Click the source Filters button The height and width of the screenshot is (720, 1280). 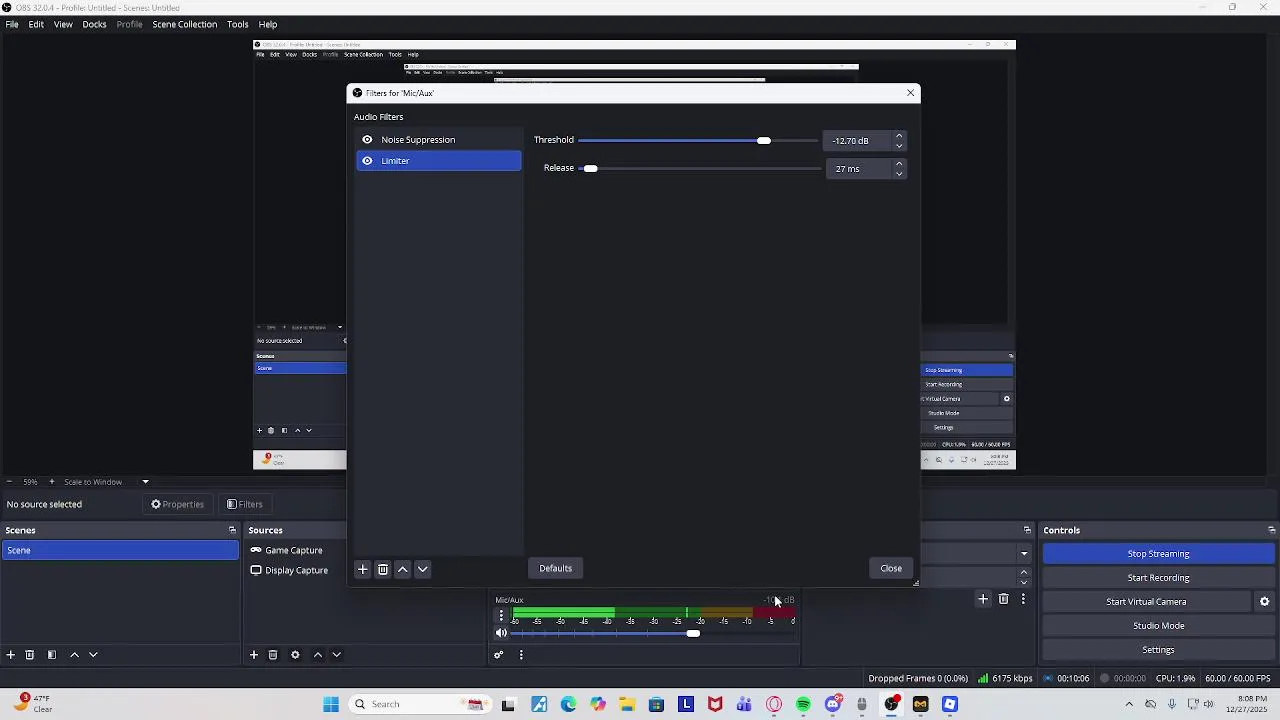pos(245,504)
